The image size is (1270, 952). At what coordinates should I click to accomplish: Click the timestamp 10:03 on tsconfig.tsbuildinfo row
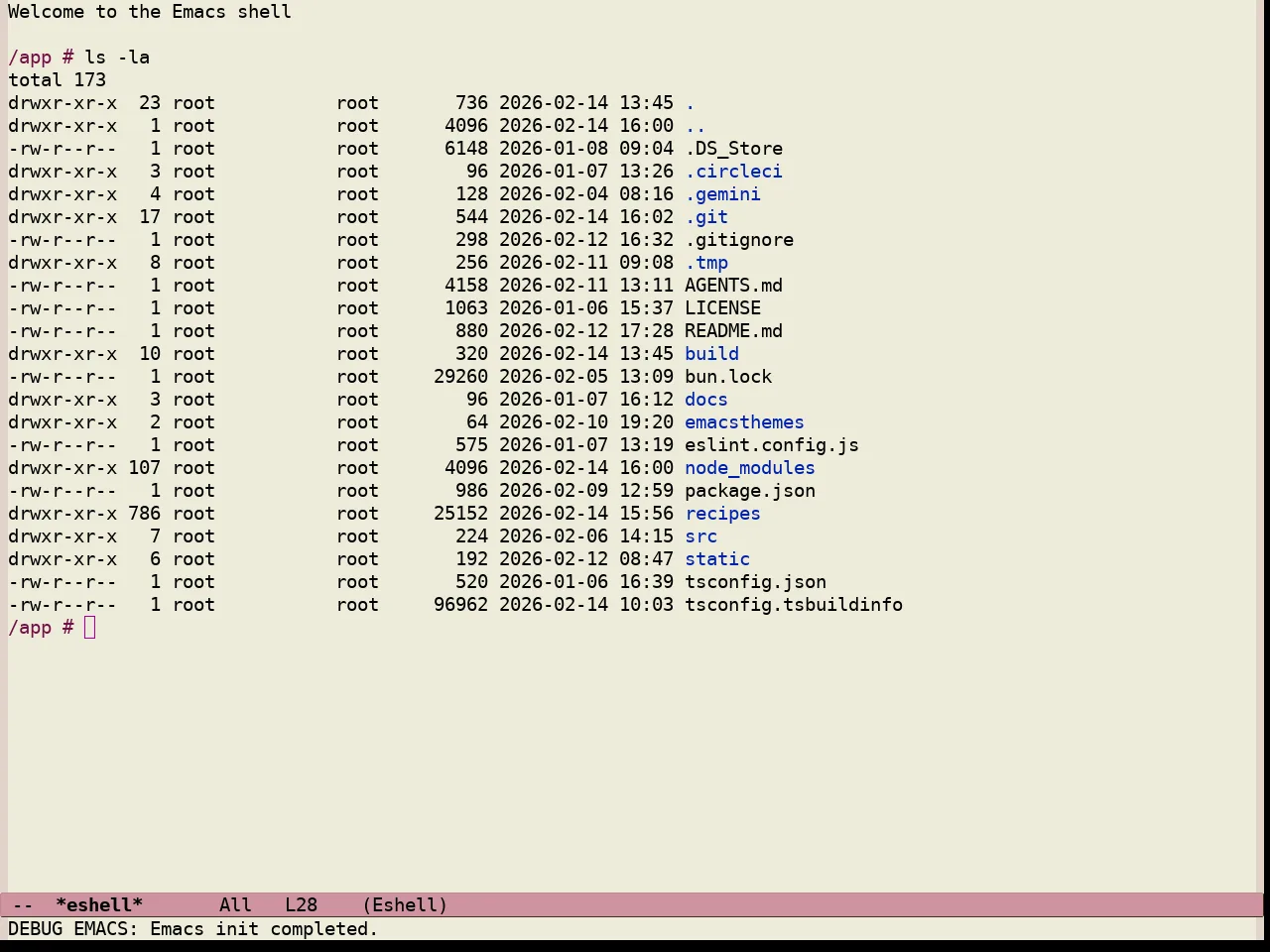click(646, 605)
